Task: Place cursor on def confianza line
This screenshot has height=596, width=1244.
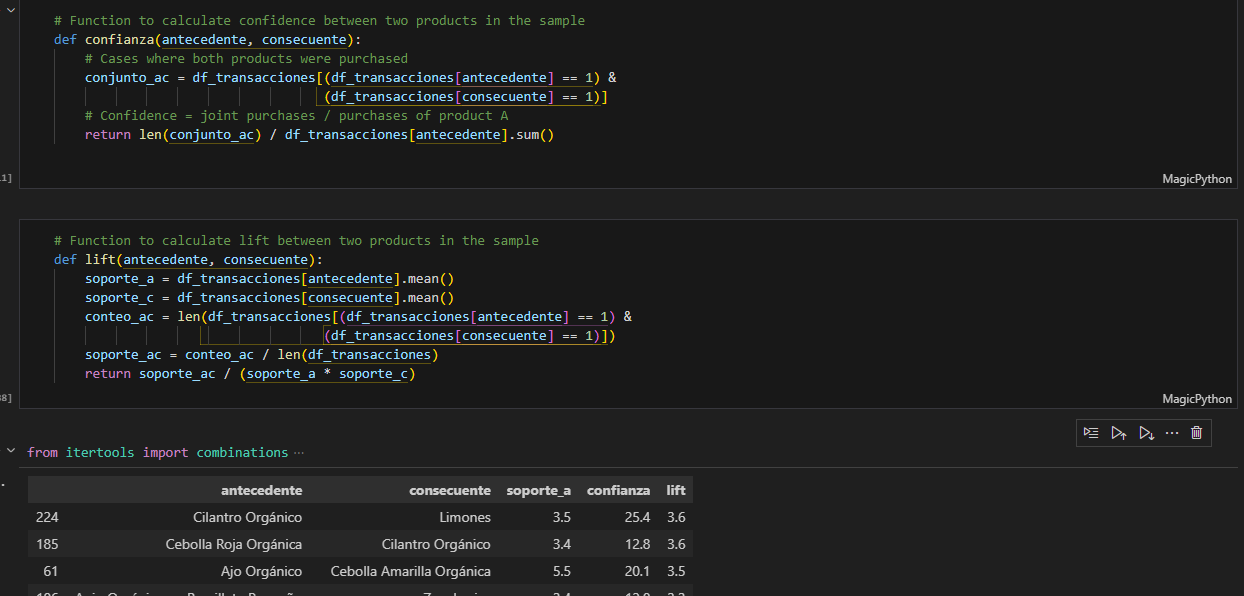Action: (207, 40)
